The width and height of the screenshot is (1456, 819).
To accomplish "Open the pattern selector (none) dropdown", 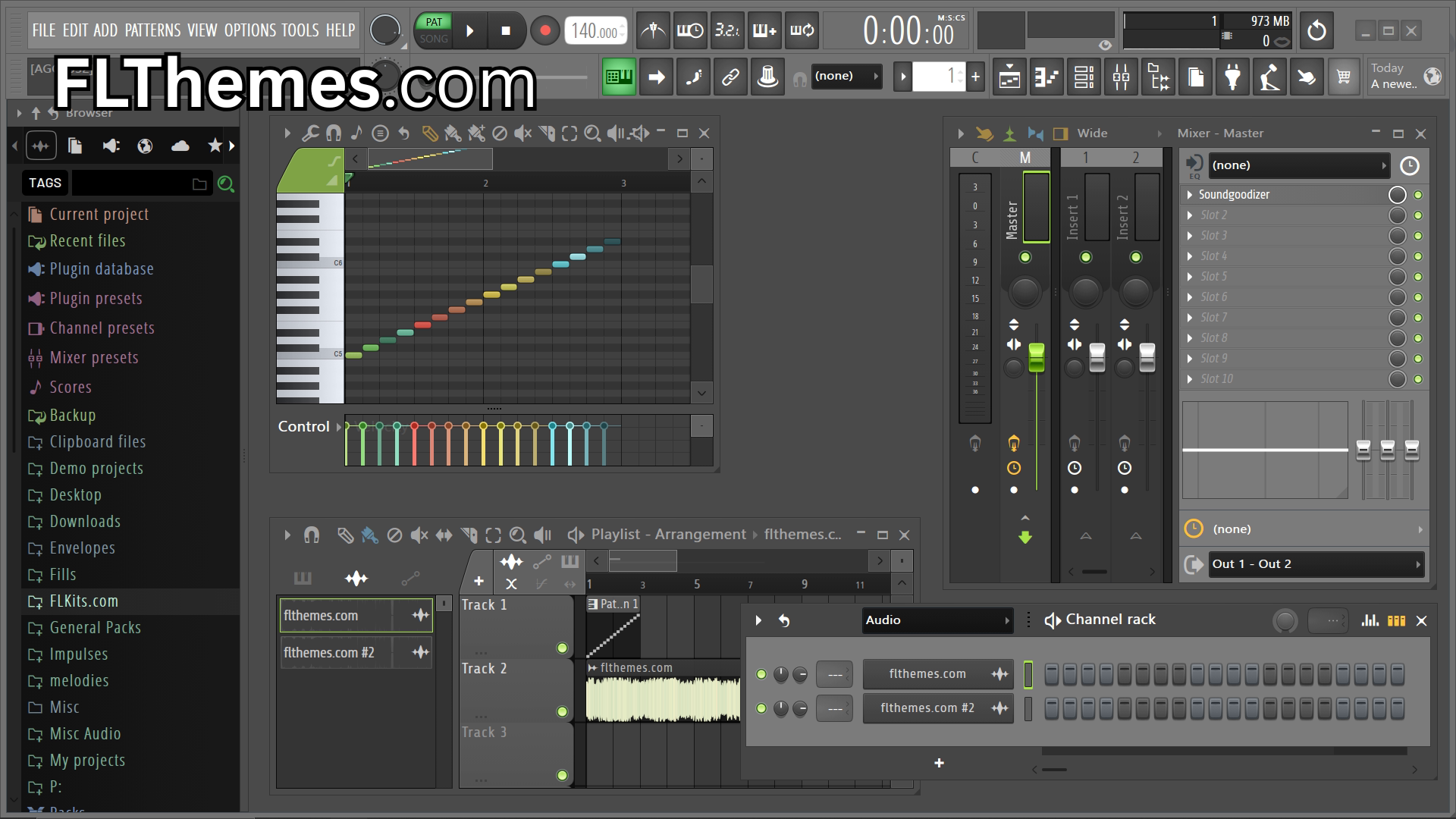I will click(x=846, y=76).
